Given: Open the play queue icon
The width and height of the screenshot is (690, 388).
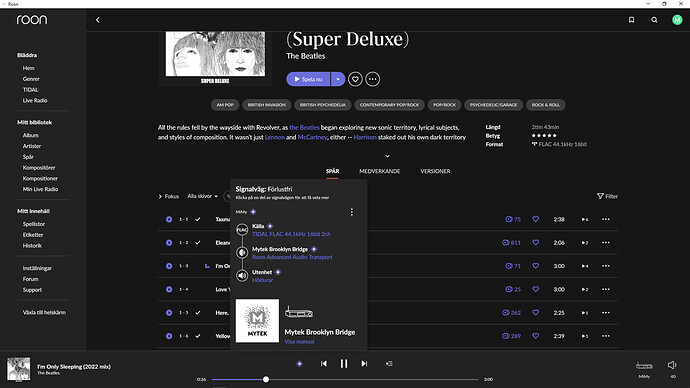Looking at the screenshot, I should pos(389,364).
